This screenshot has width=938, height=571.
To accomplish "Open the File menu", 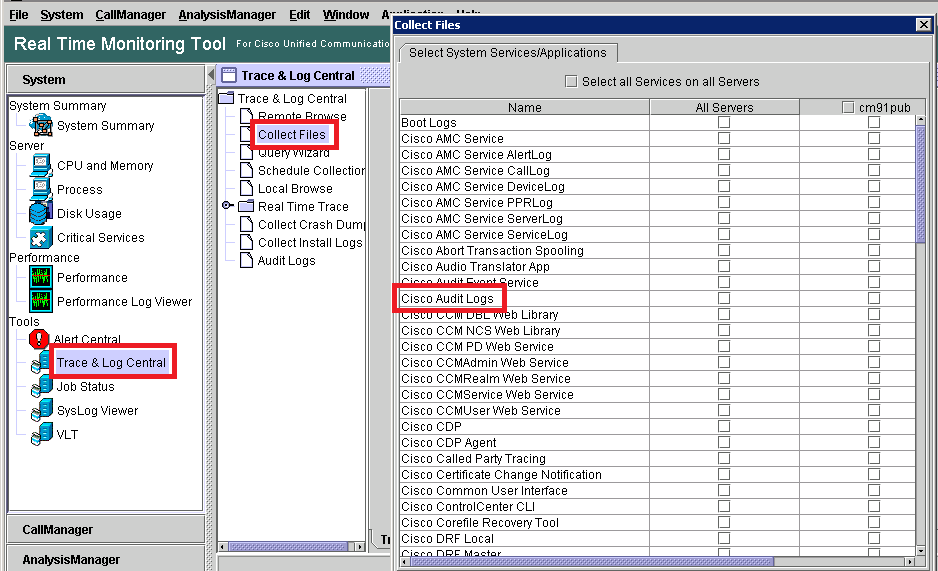I will [x=19, y=14].
